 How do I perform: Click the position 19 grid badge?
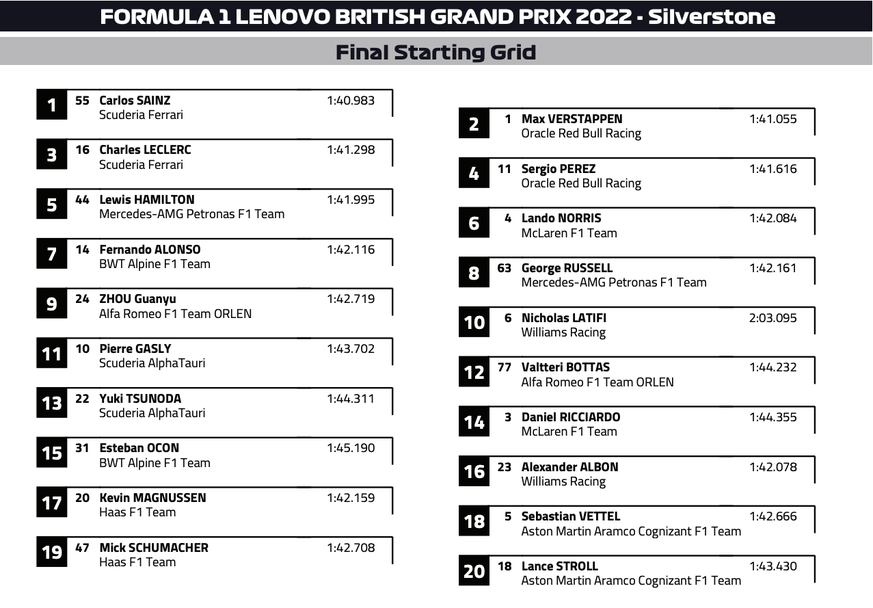tap(51, 553)
